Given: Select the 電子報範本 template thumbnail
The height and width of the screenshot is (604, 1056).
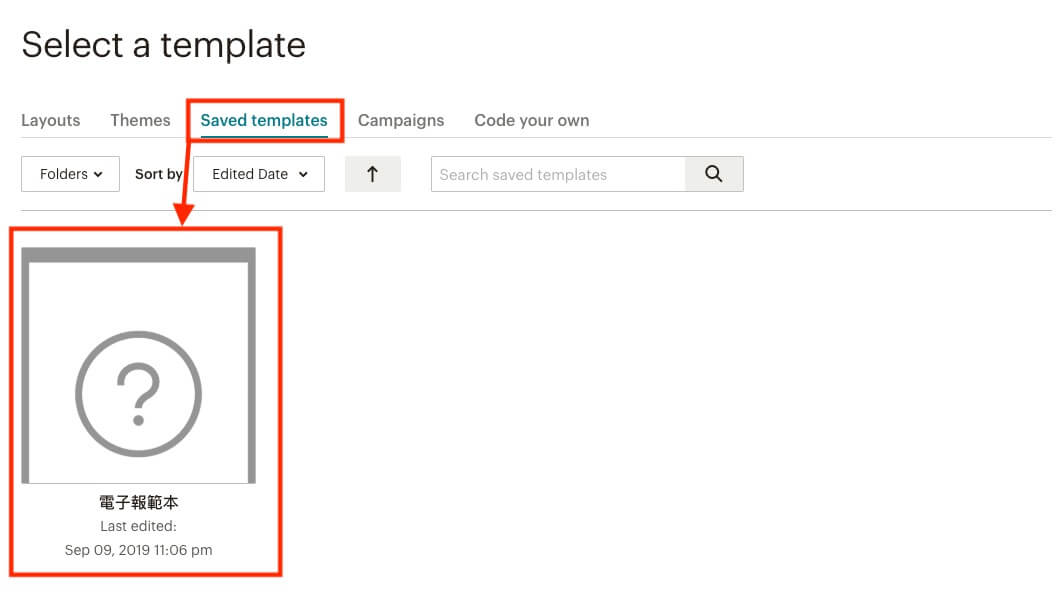Looking at the screenshot, I should tap(139, 366).
